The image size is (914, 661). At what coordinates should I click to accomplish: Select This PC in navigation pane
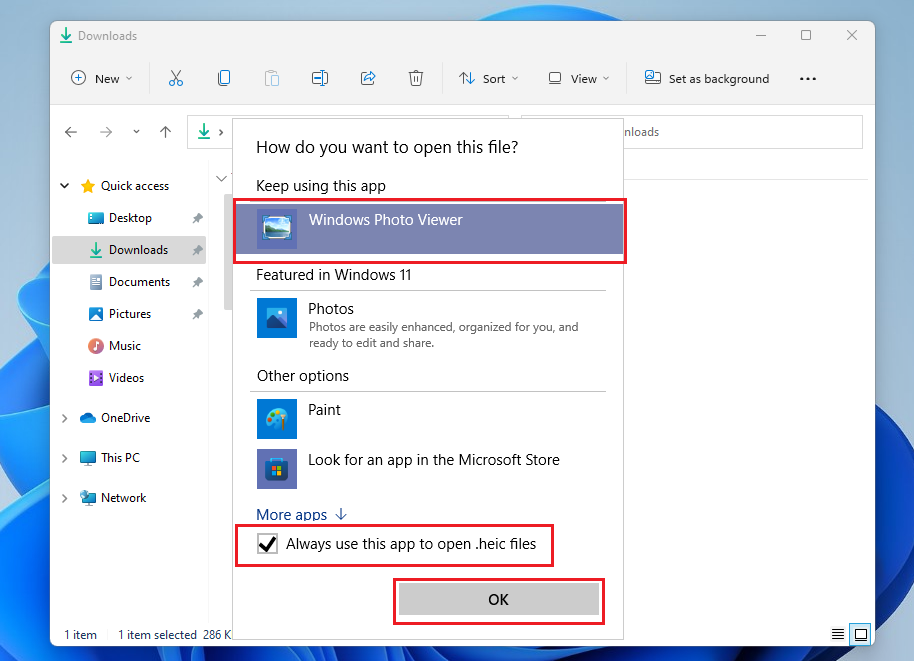[x=110, y=458]
